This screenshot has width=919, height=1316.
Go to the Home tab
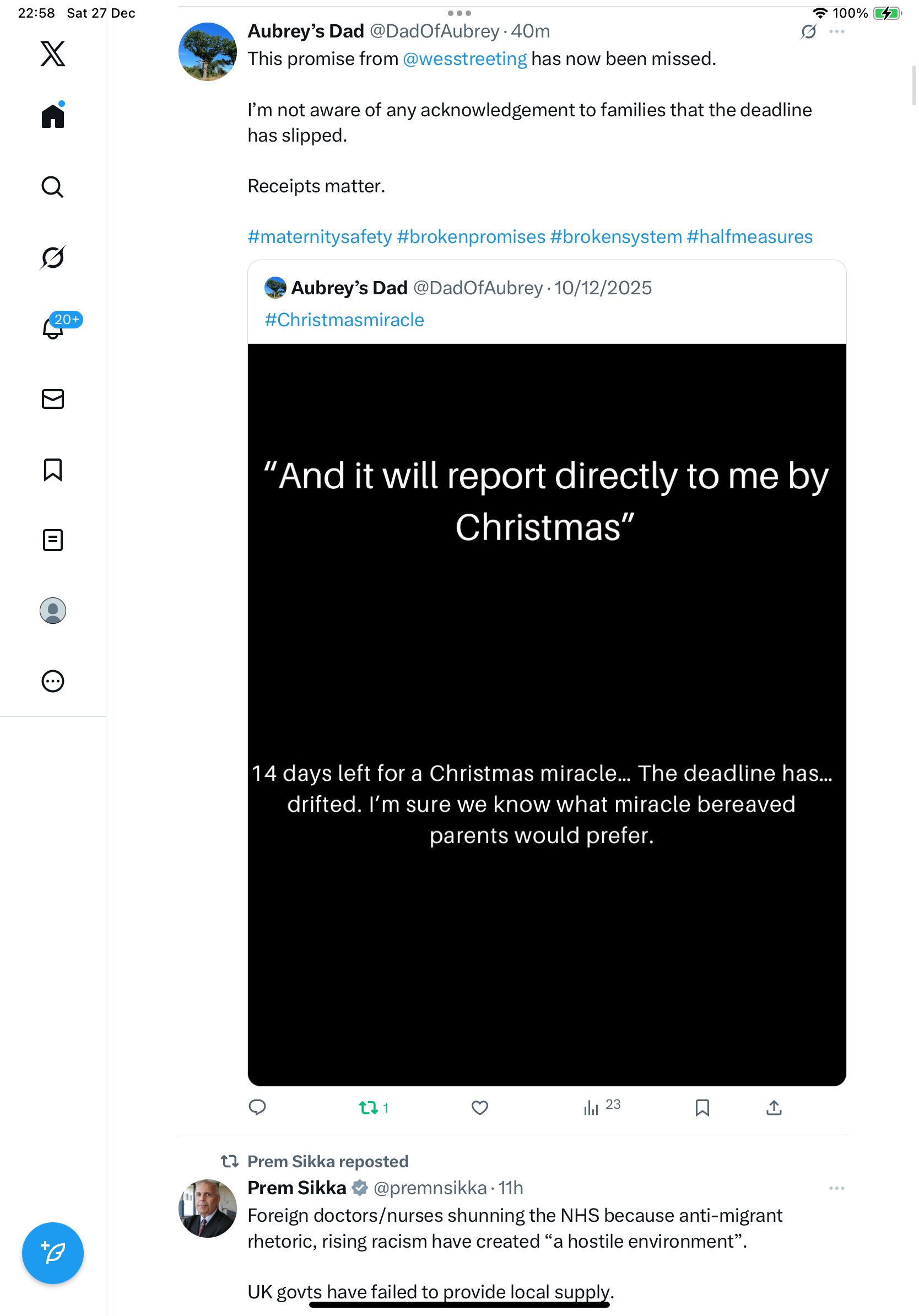pyautogui.click(x=53, y=116)
